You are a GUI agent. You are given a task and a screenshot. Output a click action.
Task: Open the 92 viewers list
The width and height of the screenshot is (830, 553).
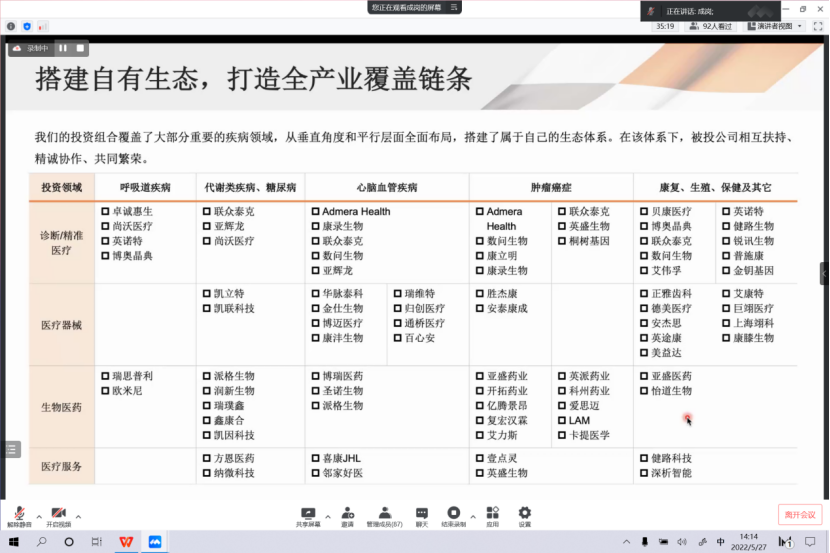710,26
